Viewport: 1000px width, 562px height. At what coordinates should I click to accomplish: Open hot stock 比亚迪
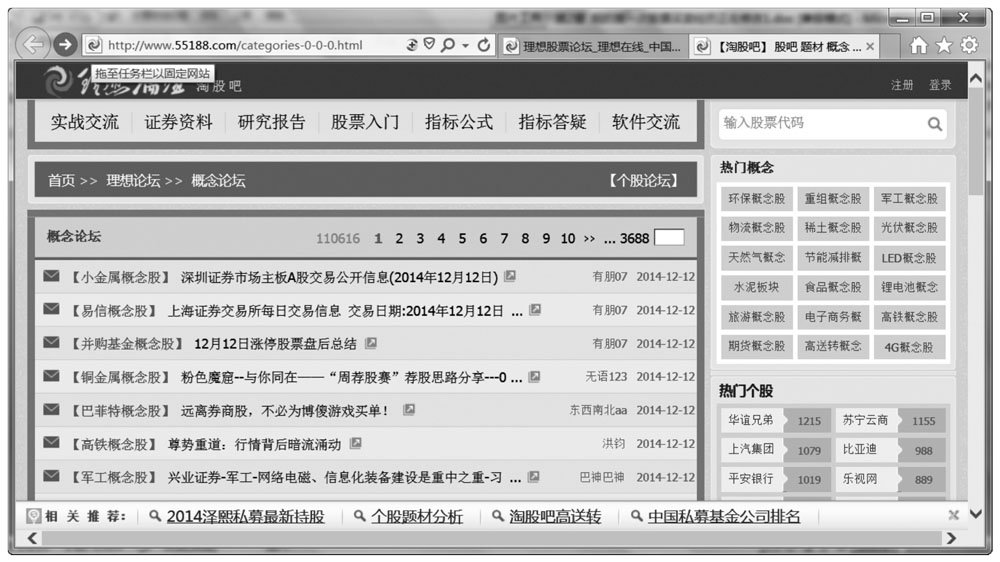[x=860, y=449]
